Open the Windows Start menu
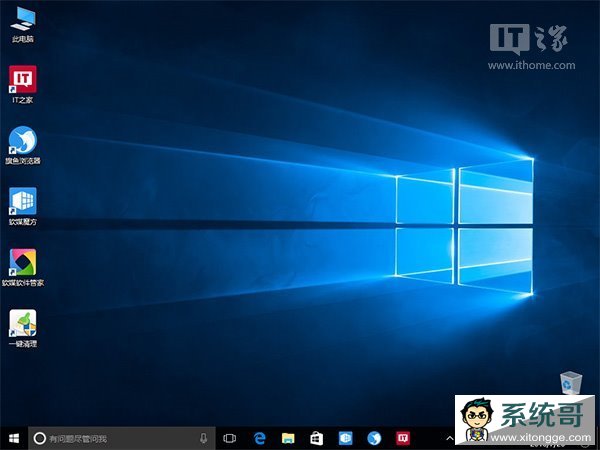 14,438
